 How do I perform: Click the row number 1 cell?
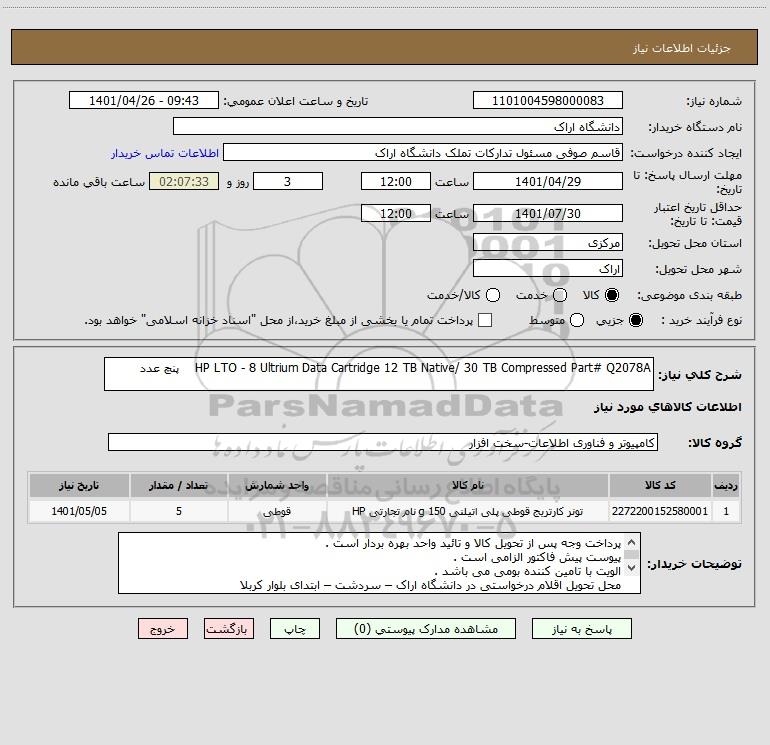pyautogui.click(x=726, y=511)
